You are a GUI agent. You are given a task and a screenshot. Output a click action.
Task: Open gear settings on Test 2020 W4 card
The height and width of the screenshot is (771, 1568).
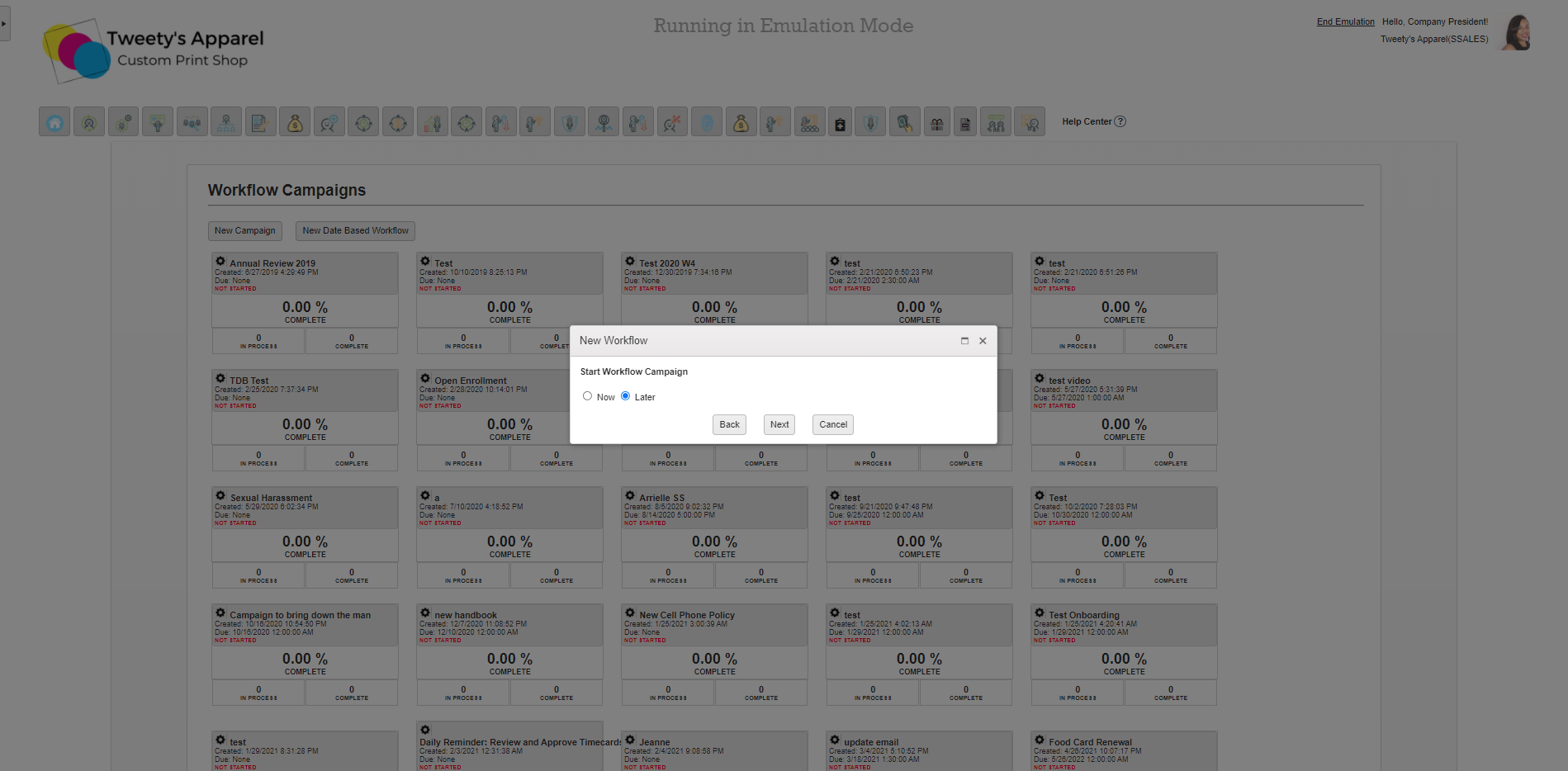click(630, 261)
